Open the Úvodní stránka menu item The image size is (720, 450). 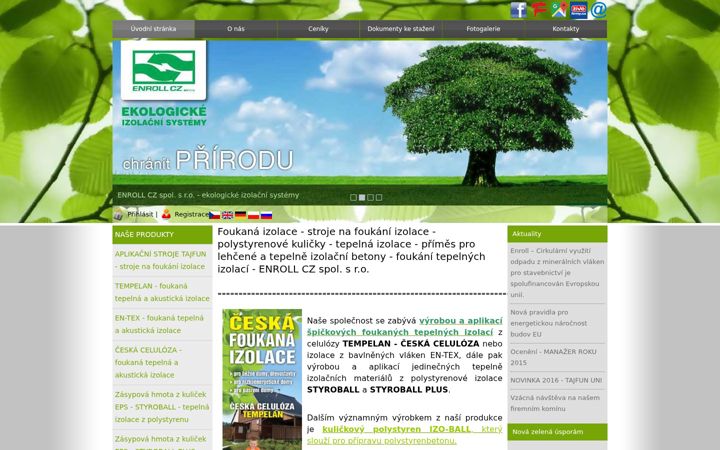pyautogui.click(x=153, y=29)
